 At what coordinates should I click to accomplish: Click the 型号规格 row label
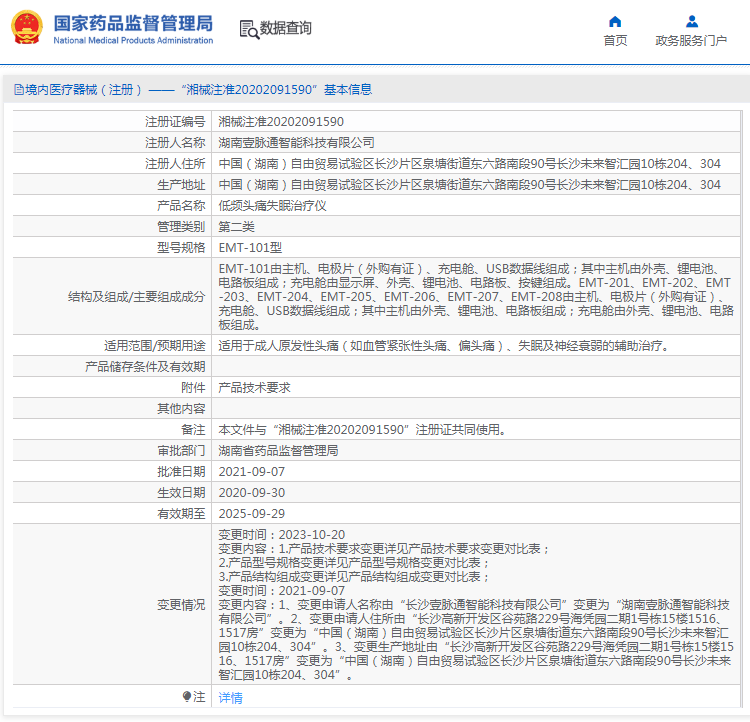tap(181, 248)
